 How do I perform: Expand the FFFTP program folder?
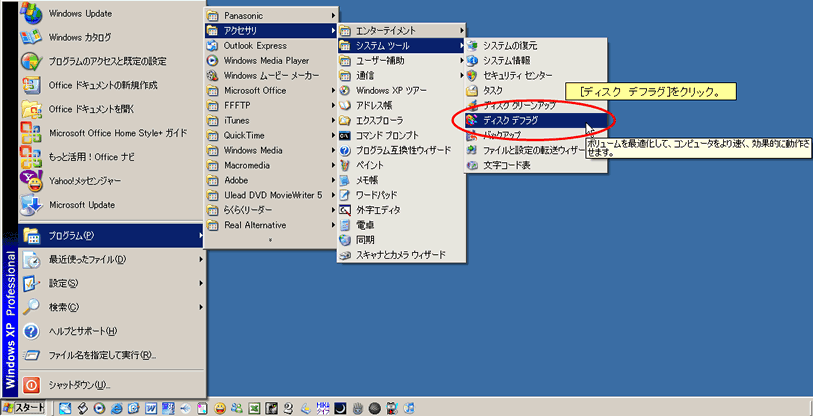click(271, 106)
